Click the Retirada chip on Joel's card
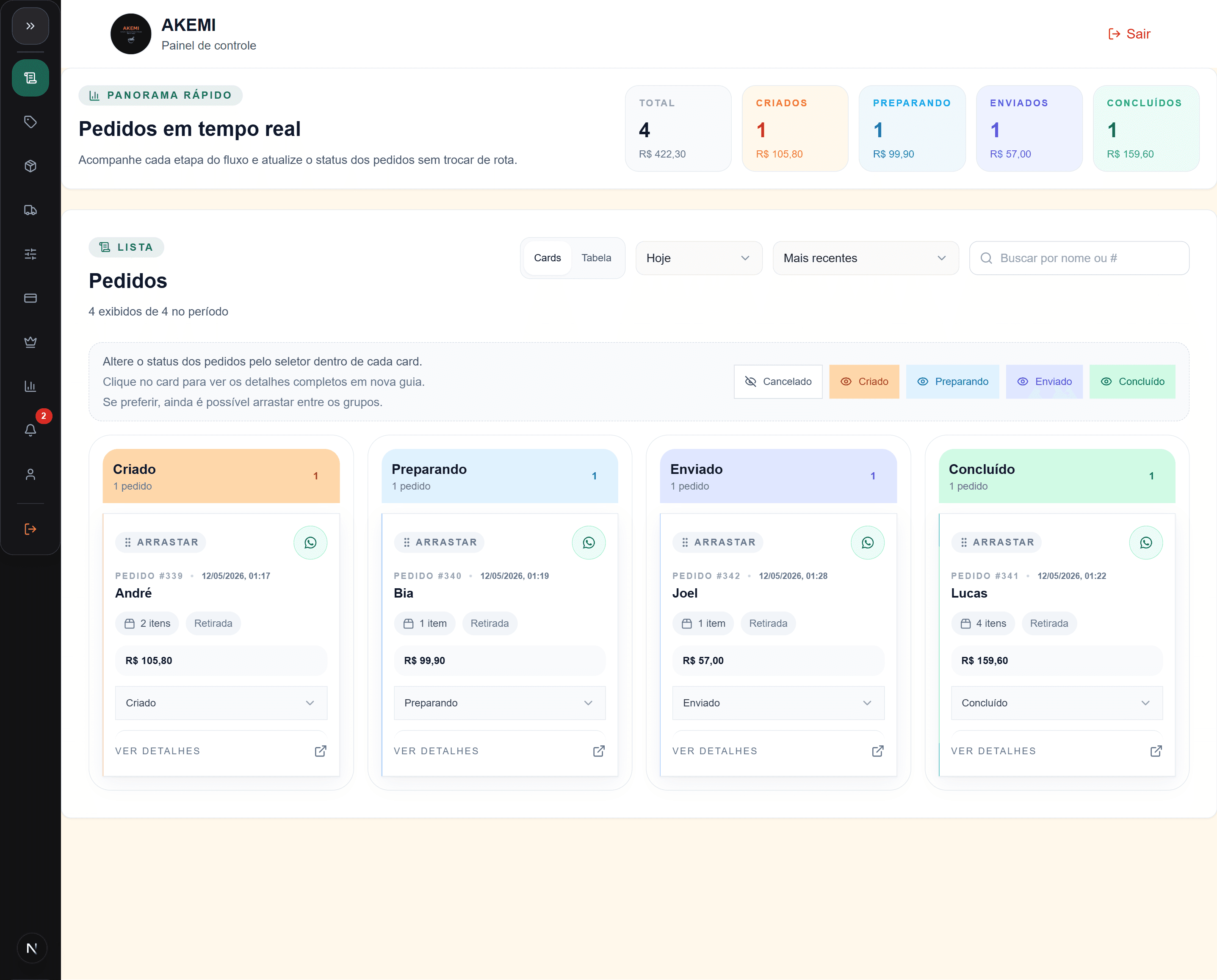This screenshot has width=1217, height=980. click(768, 623)
